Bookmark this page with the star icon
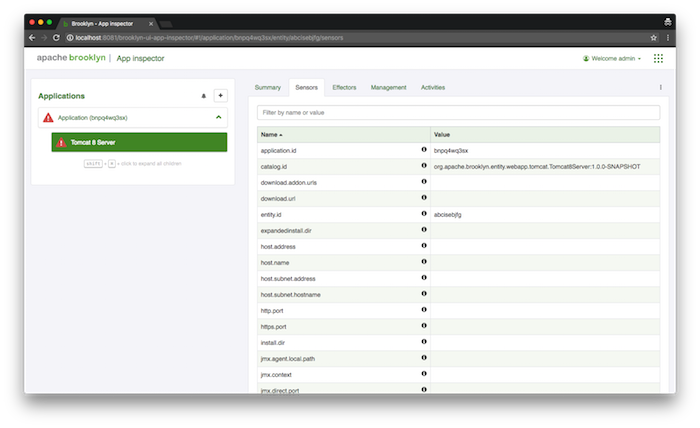700x428 pixels. coord(653,37)
